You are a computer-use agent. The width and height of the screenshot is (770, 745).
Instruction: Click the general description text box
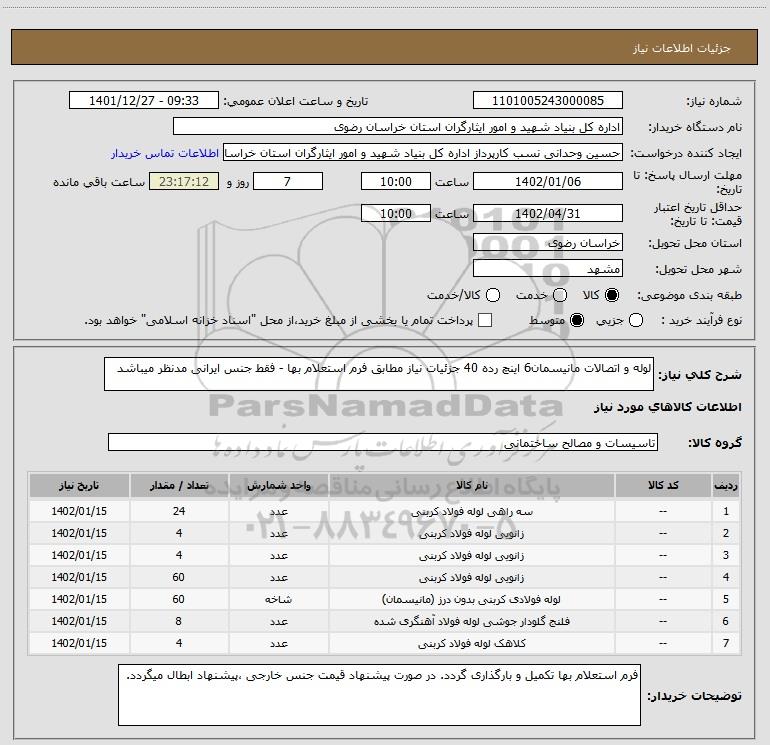click(x=379, y=374)
